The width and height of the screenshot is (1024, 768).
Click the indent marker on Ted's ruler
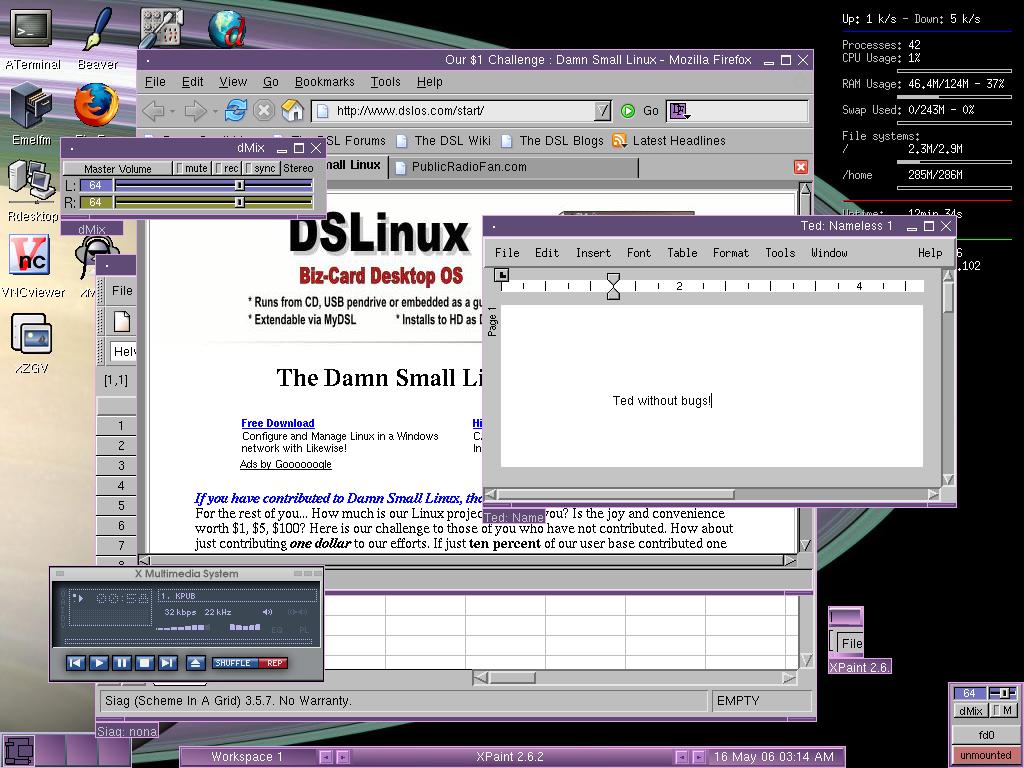coord(613,286)
